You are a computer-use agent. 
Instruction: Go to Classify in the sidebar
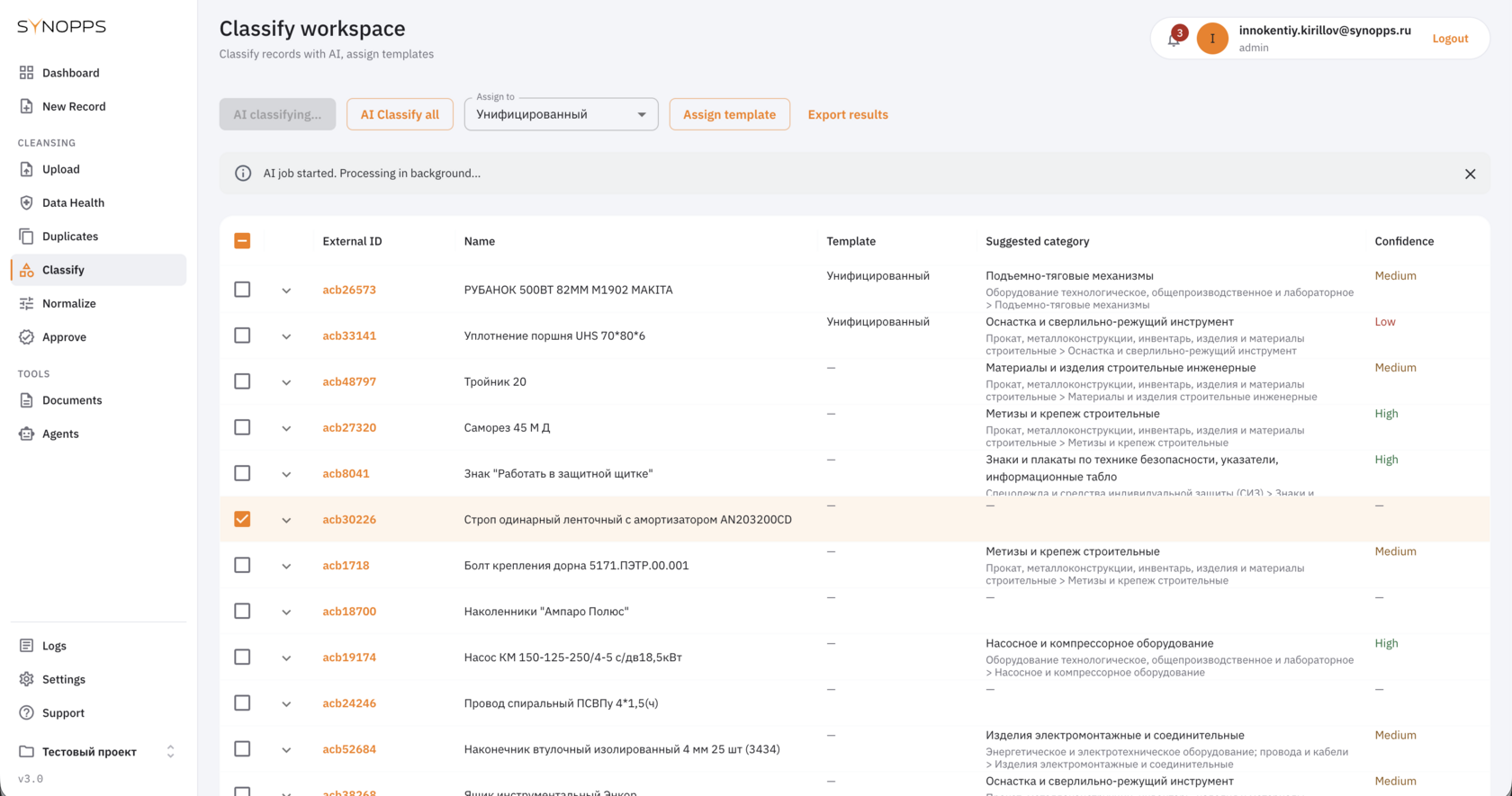click(98, 270)
